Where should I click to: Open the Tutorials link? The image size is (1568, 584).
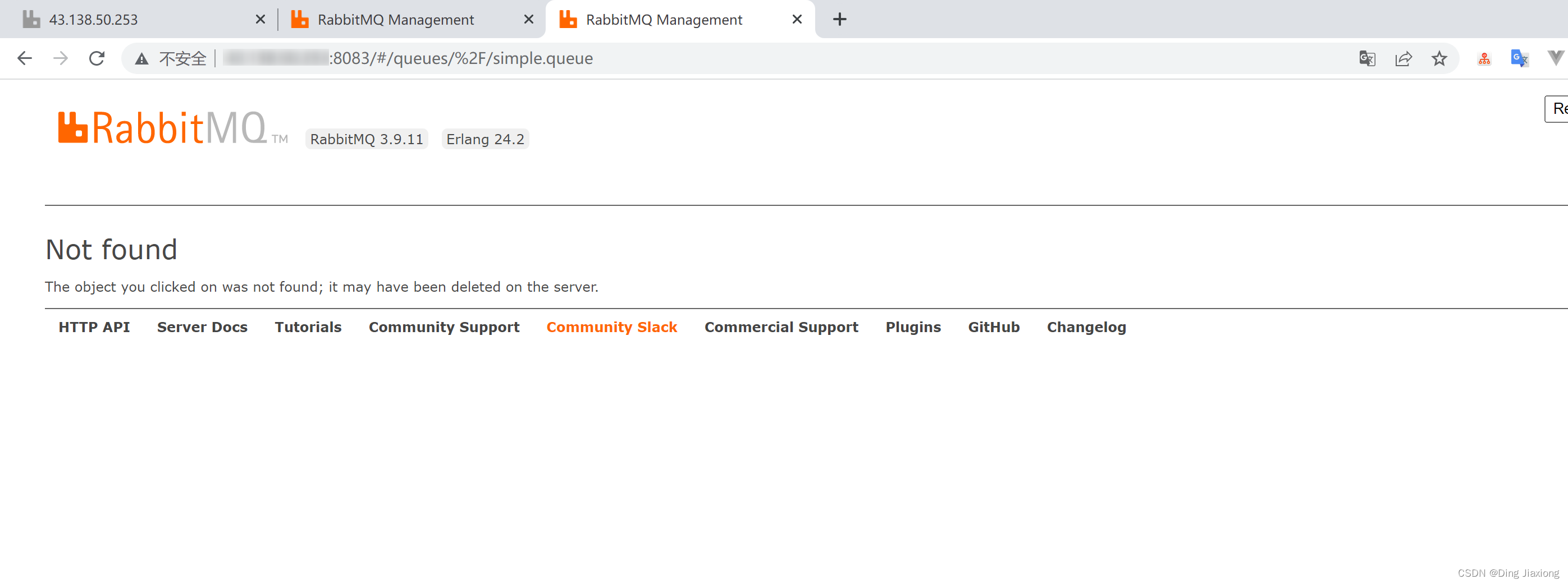[x=308, y=327]
